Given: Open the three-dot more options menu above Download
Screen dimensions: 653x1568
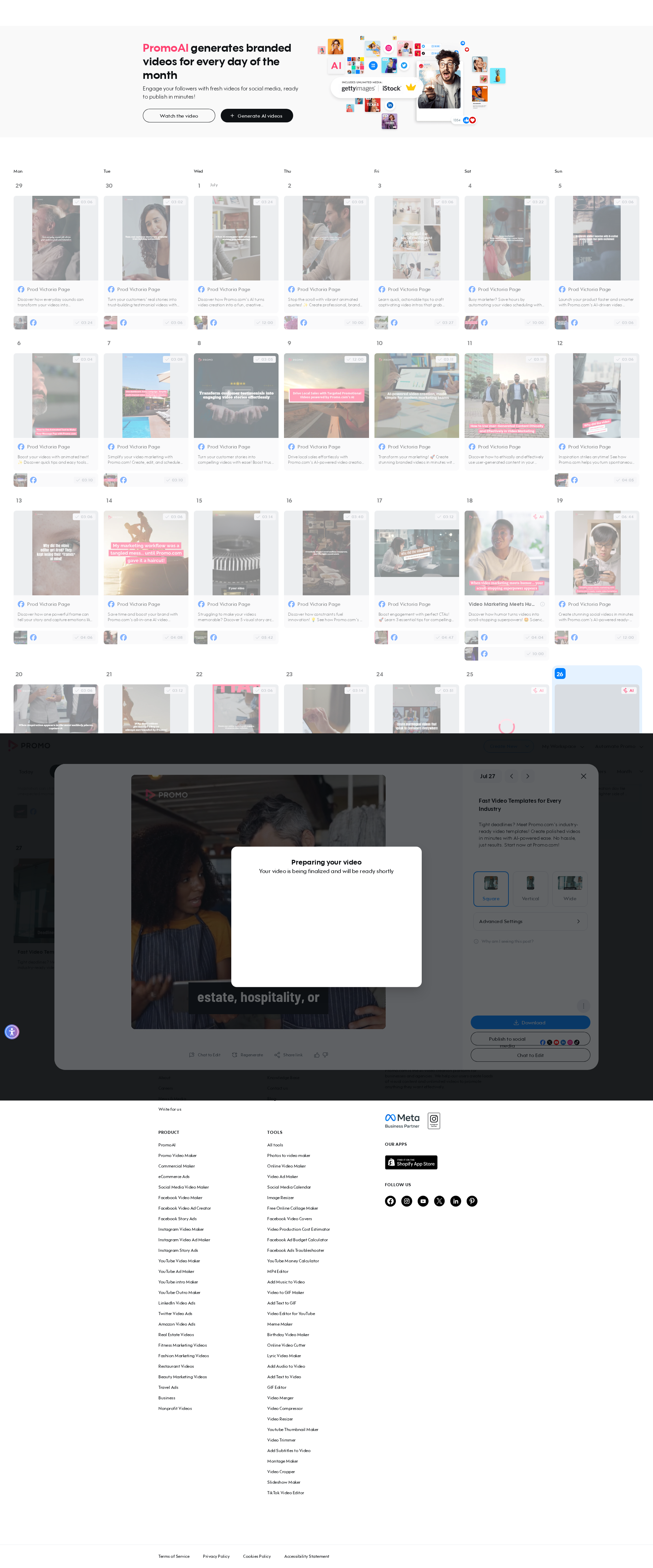Looking at the screenshot, I should tap(584, 1006).
